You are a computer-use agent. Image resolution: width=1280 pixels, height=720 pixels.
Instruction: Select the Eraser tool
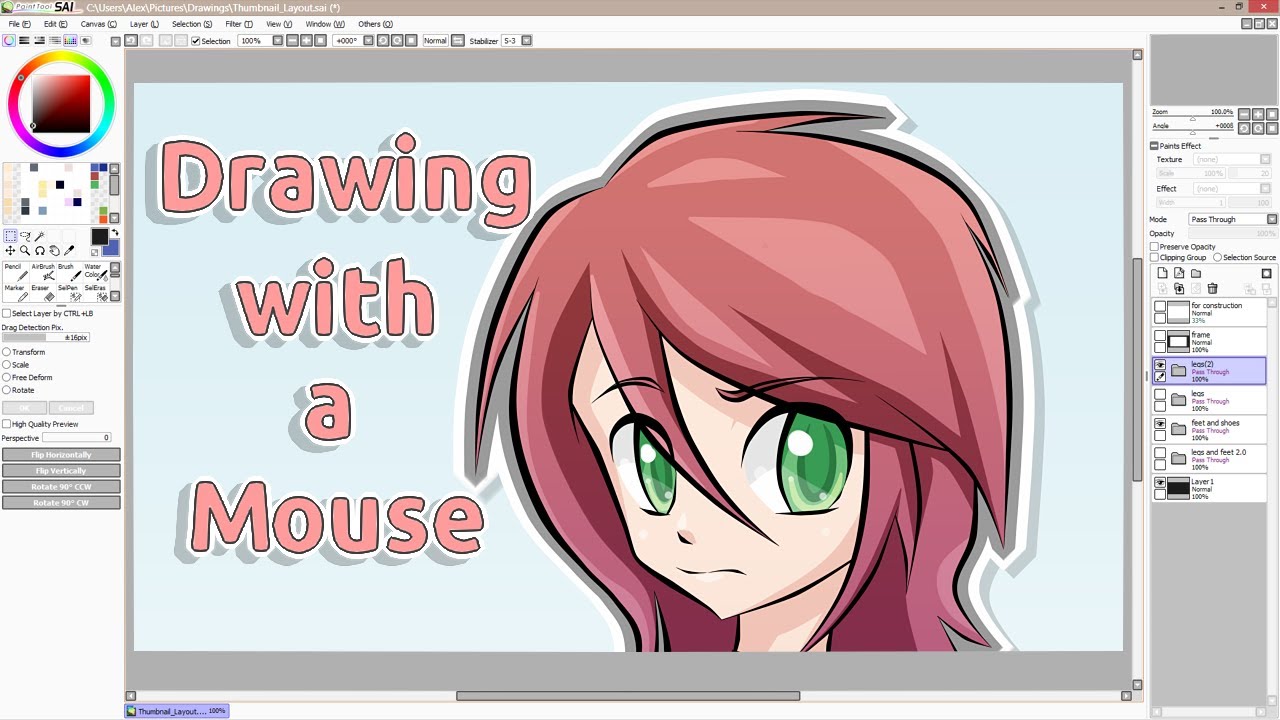[42, 293]
